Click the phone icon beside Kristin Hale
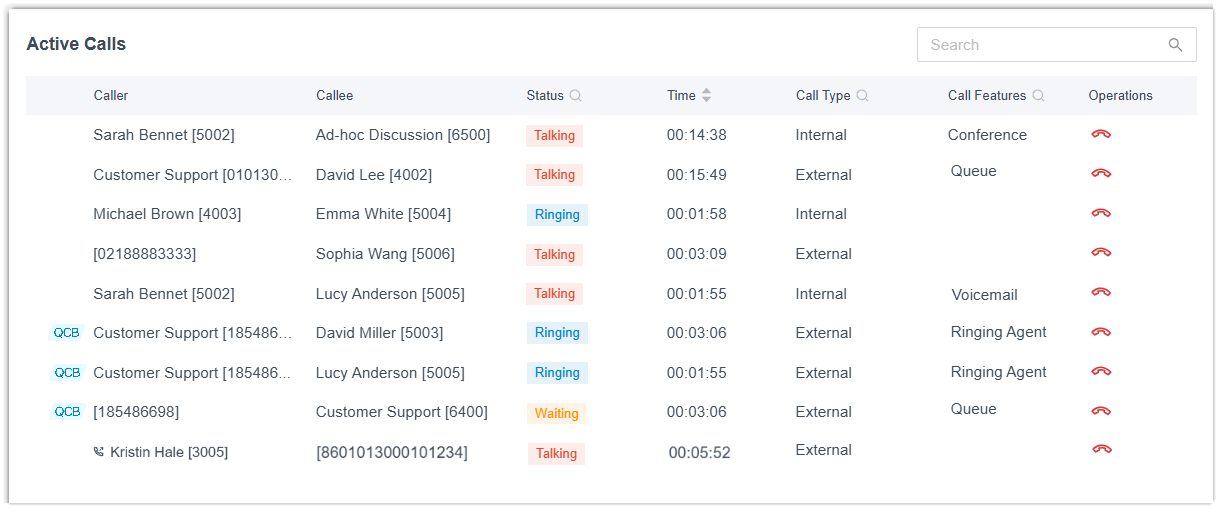Screen dimensions: 1222x512 pos(98,452)
